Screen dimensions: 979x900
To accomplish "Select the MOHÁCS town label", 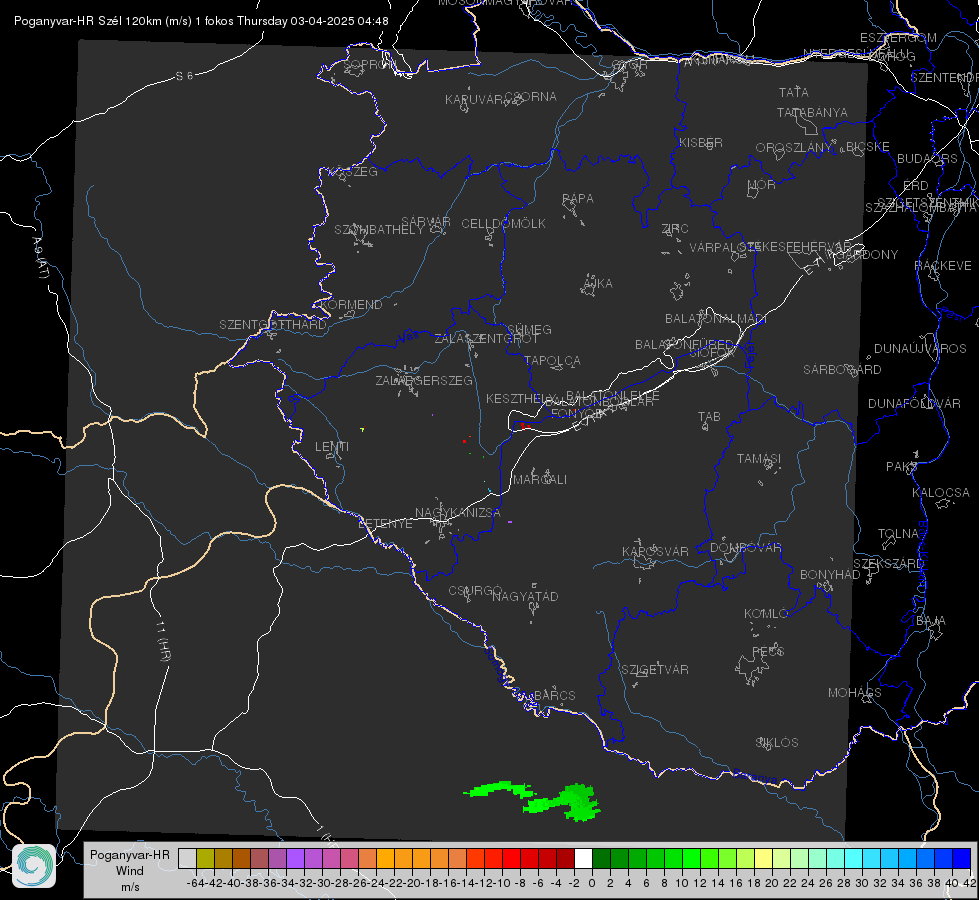I will coord(854,693).
